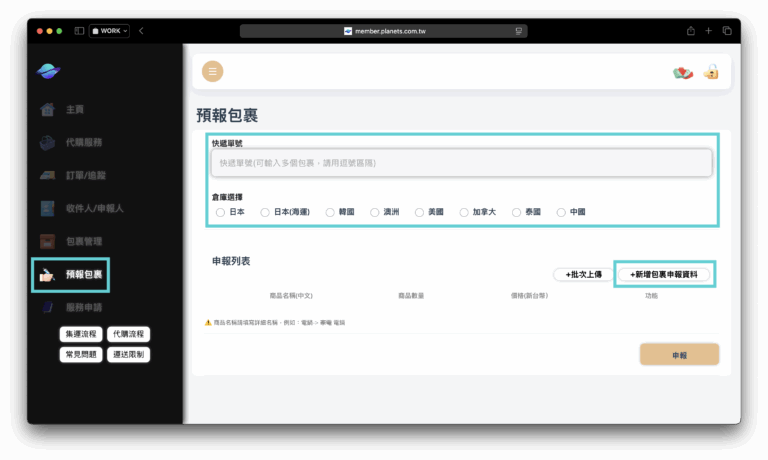
Task: Toggle the round hamburger menu button
Action: tap(212, 72)
